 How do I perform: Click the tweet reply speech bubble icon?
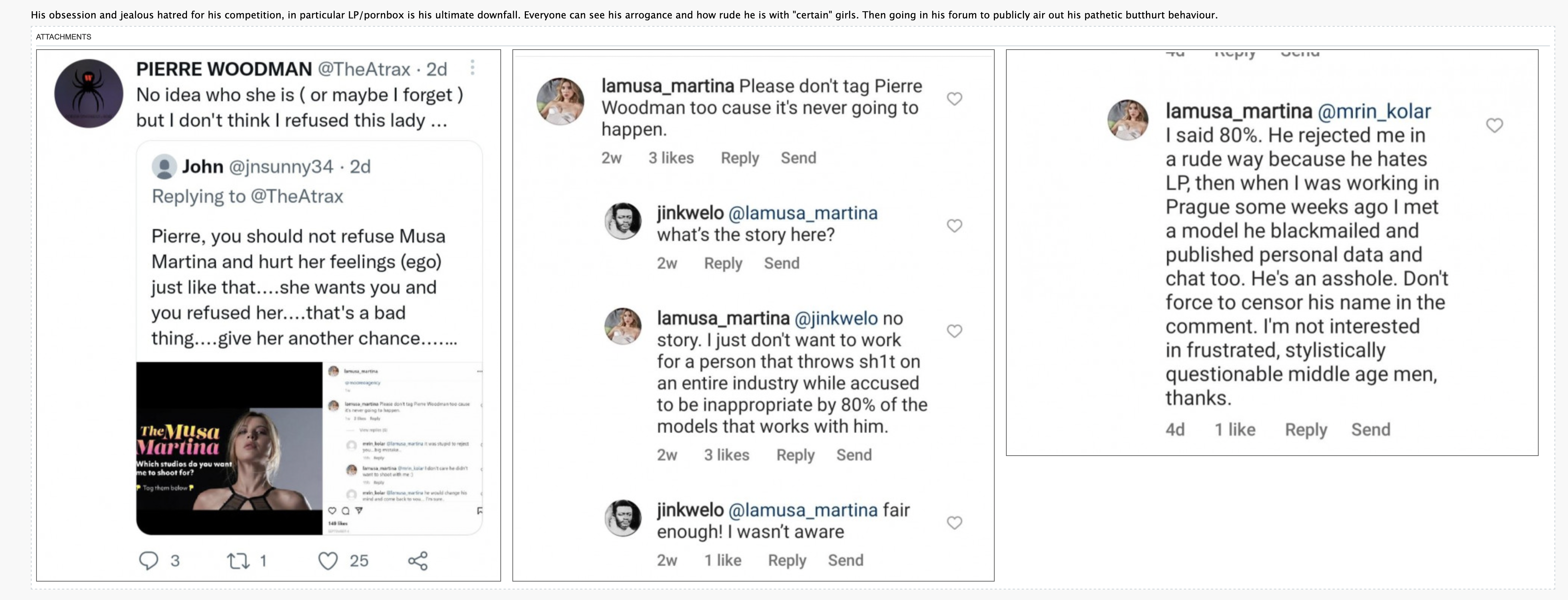tap(149, 561)
